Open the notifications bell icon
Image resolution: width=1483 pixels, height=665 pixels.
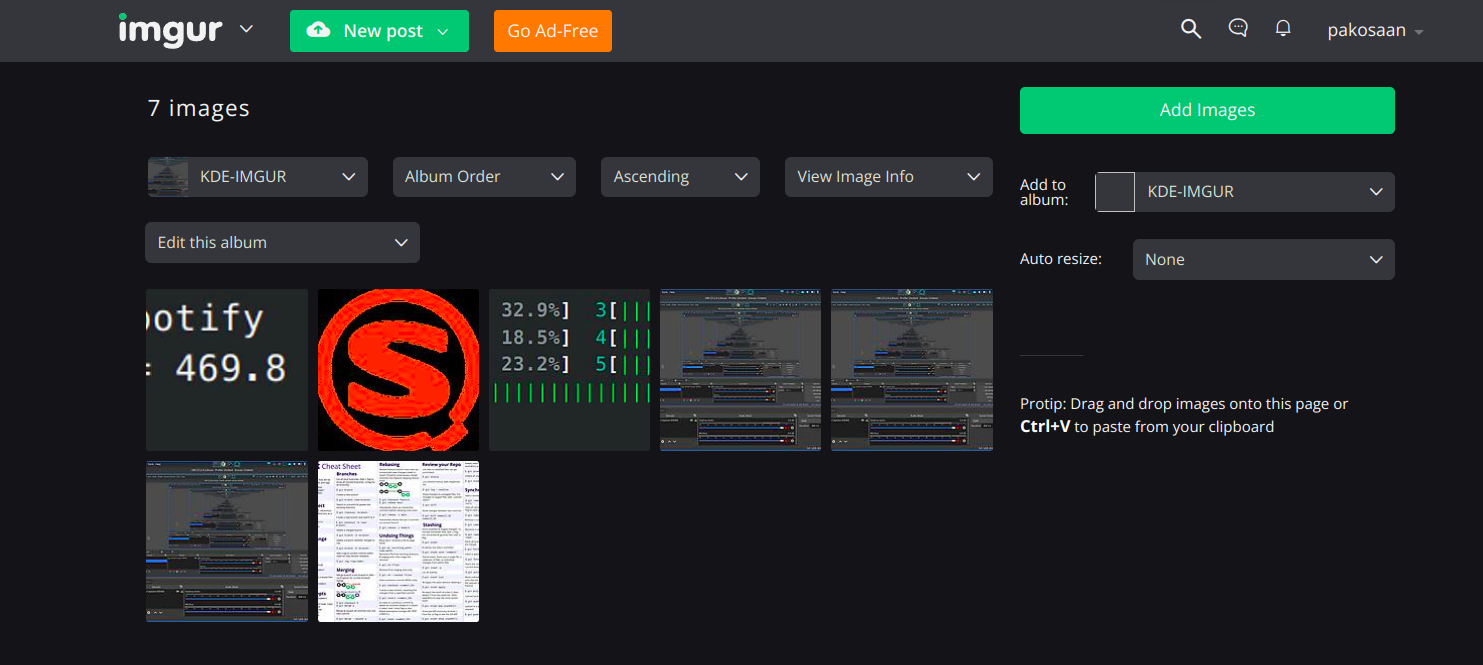click(x=1284, y=29)
